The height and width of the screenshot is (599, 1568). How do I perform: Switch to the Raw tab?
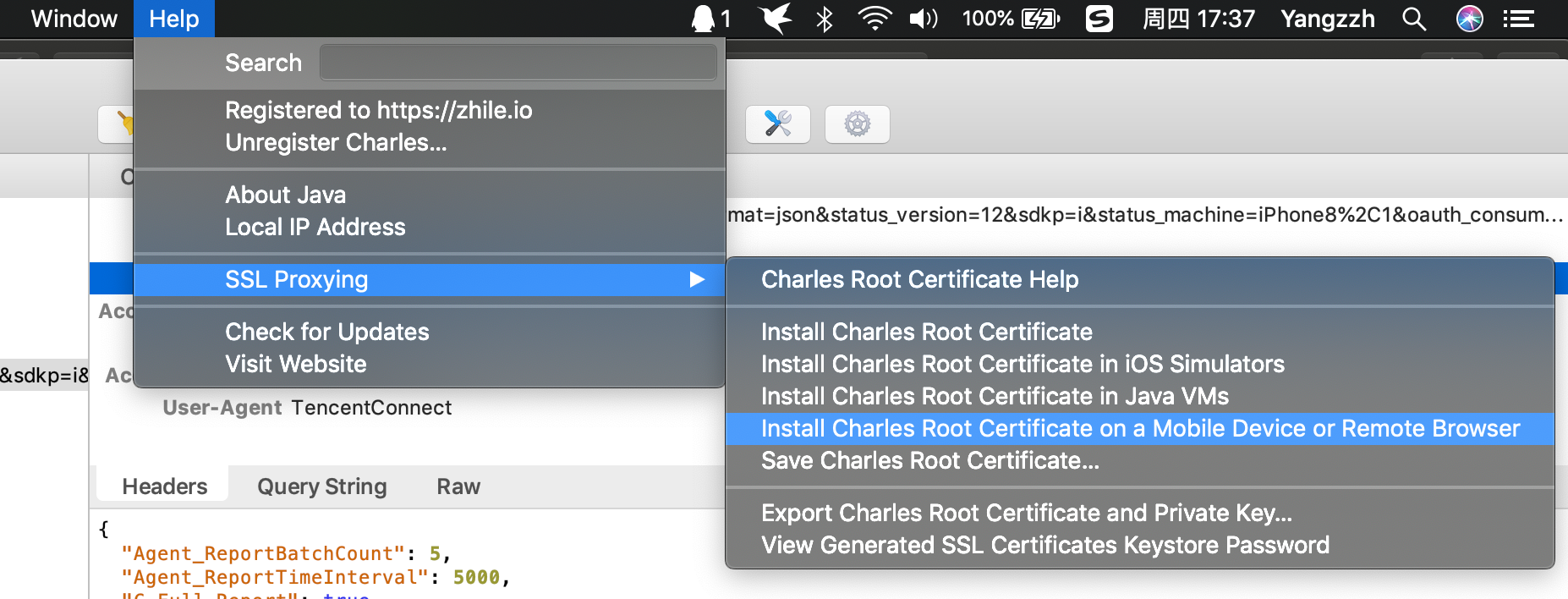[x=458, y=486]
